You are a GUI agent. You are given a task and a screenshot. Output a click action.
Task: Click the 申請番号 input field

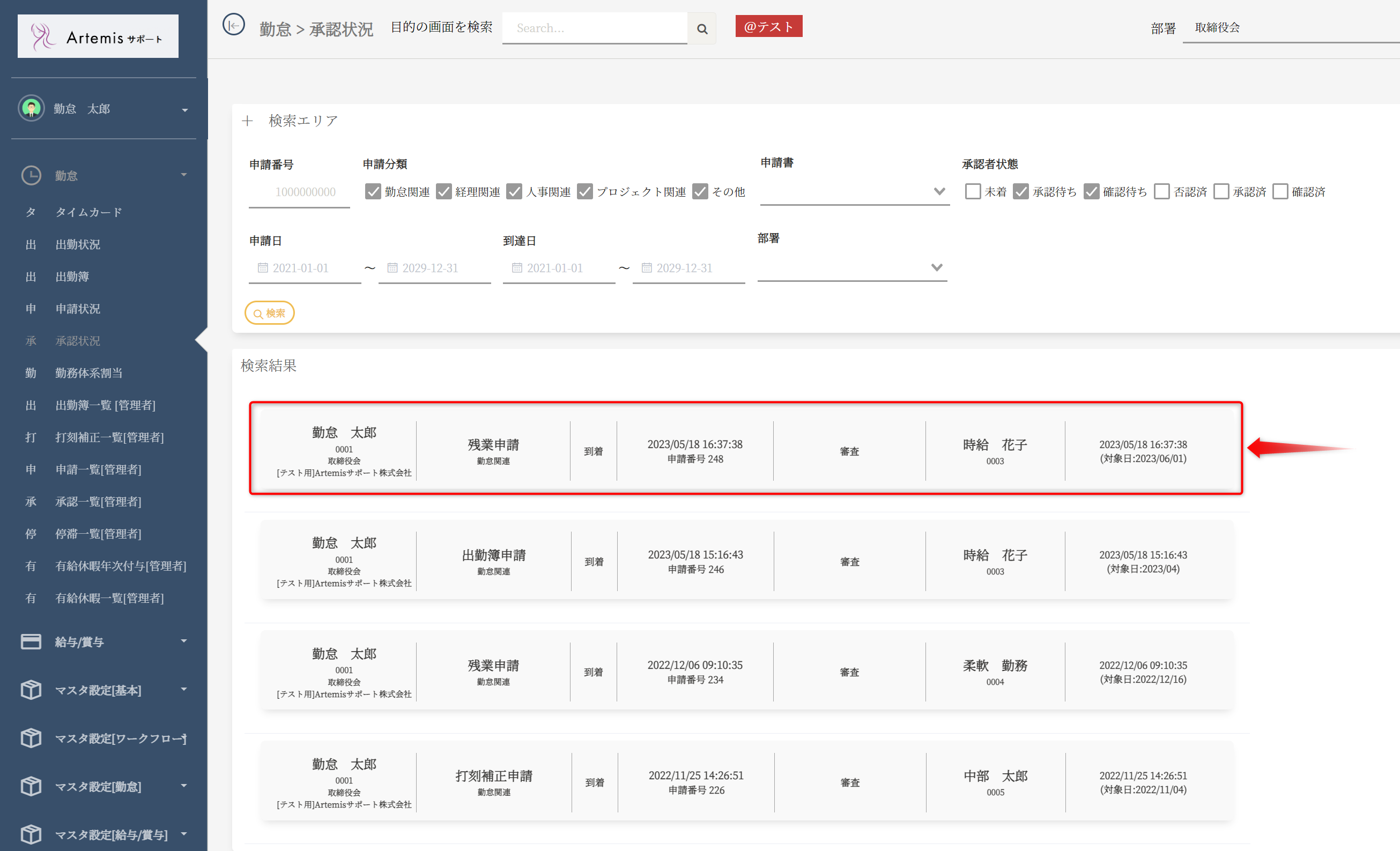point(299,192)
